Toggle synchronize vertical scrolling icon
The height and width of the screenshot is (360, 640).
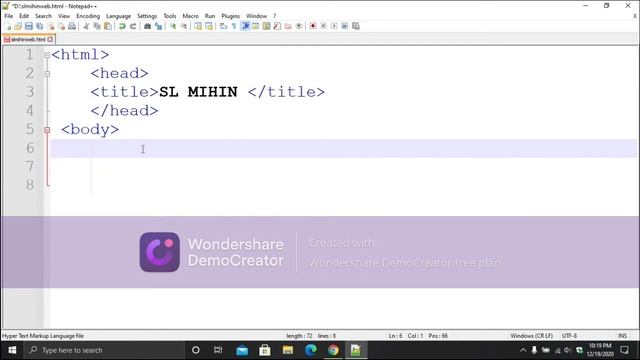(x=198, y=26)
